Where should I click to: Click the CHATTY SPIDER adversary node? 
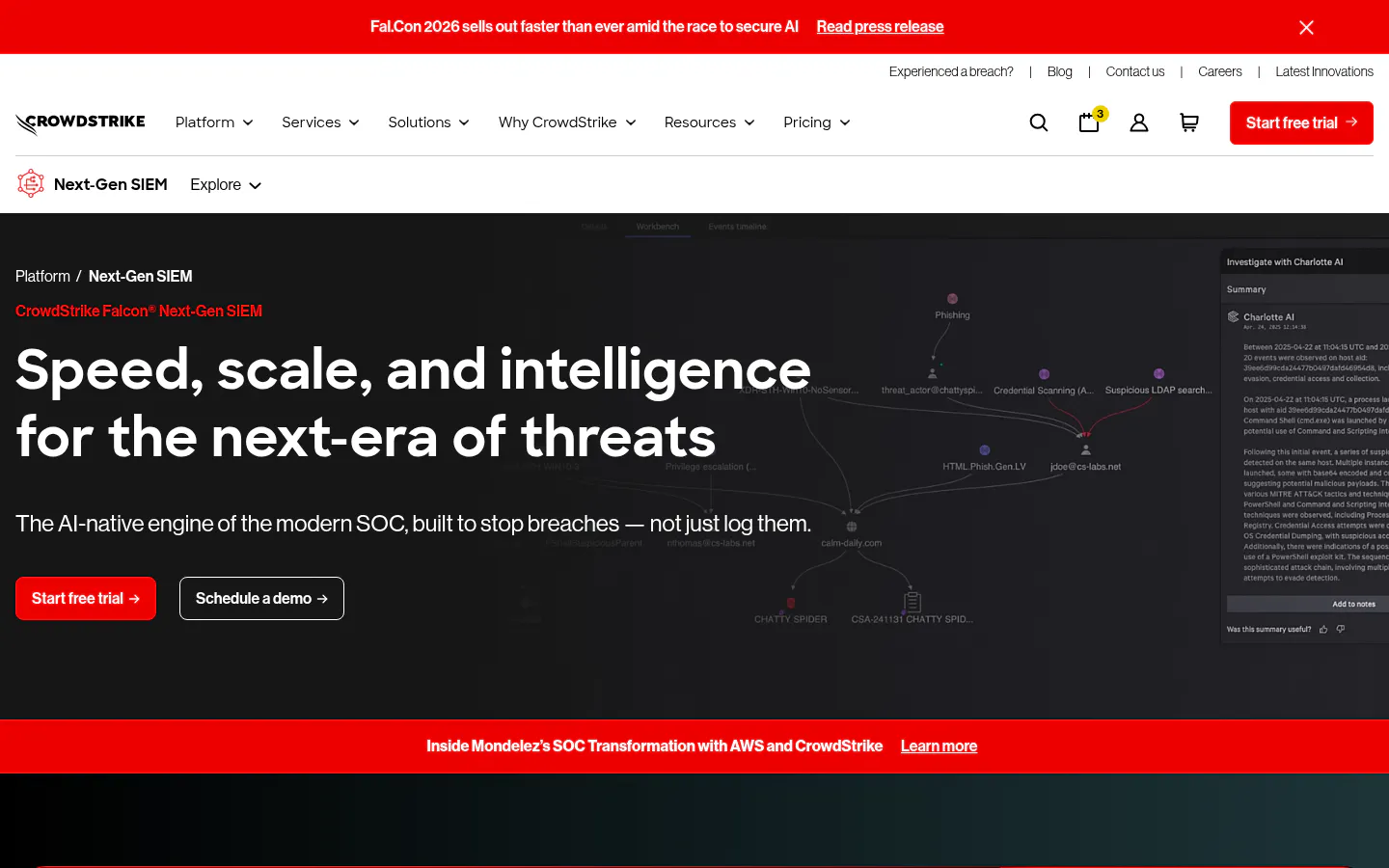pos(791,610)
